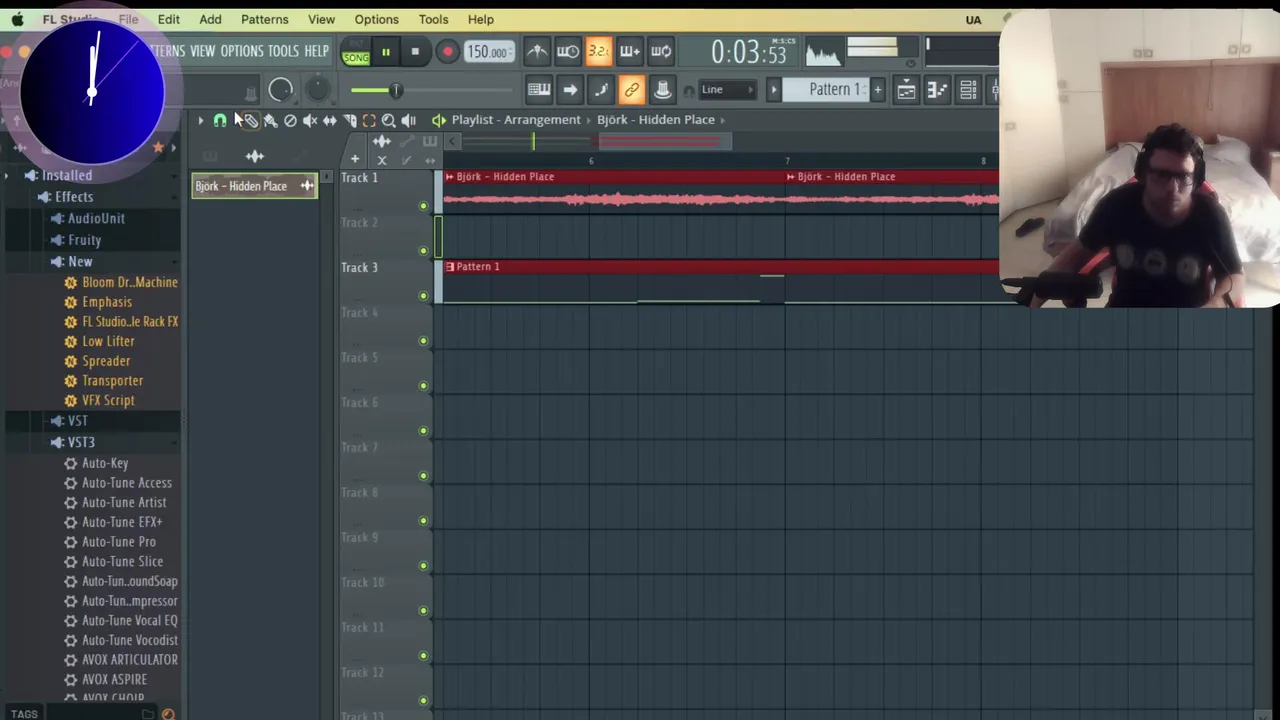Mute Track 3 with its green LED
The height and width of the screenshot is (720, 1280).
point(423,296)
